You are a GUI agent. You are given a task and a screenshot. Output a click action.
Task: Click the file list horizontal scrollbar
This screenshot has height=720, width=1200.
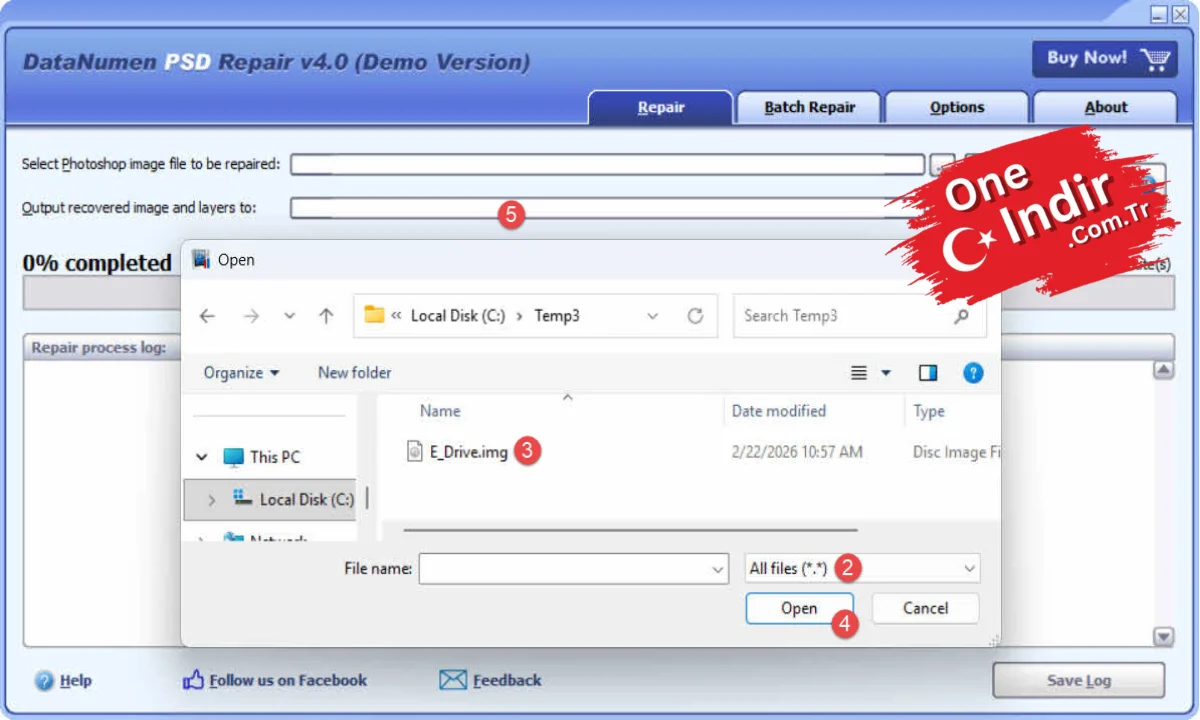point(631,530)
